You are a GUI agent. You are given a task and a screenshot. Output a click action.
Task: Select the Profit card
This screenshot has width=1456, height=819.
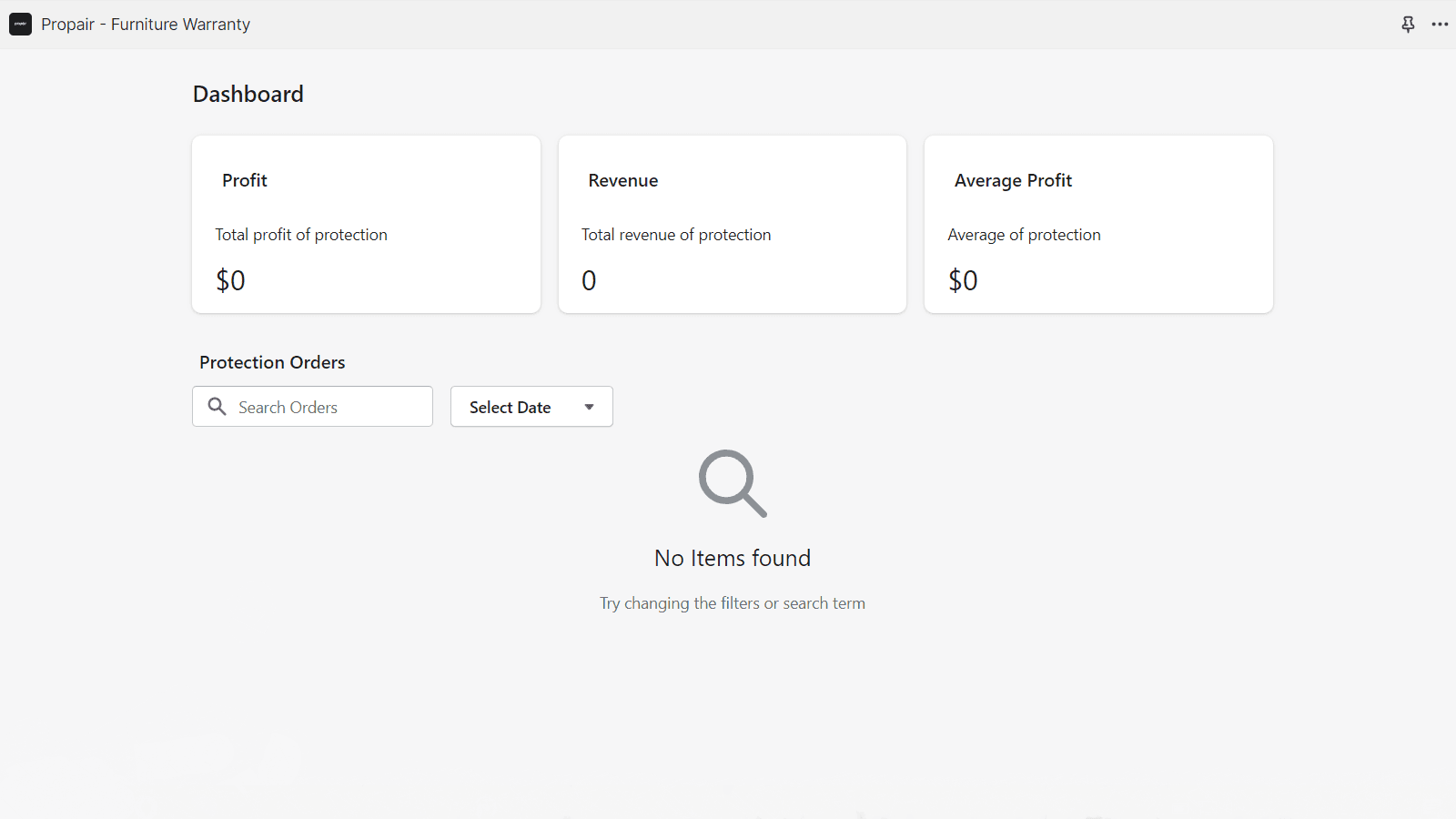pos(366,224)
